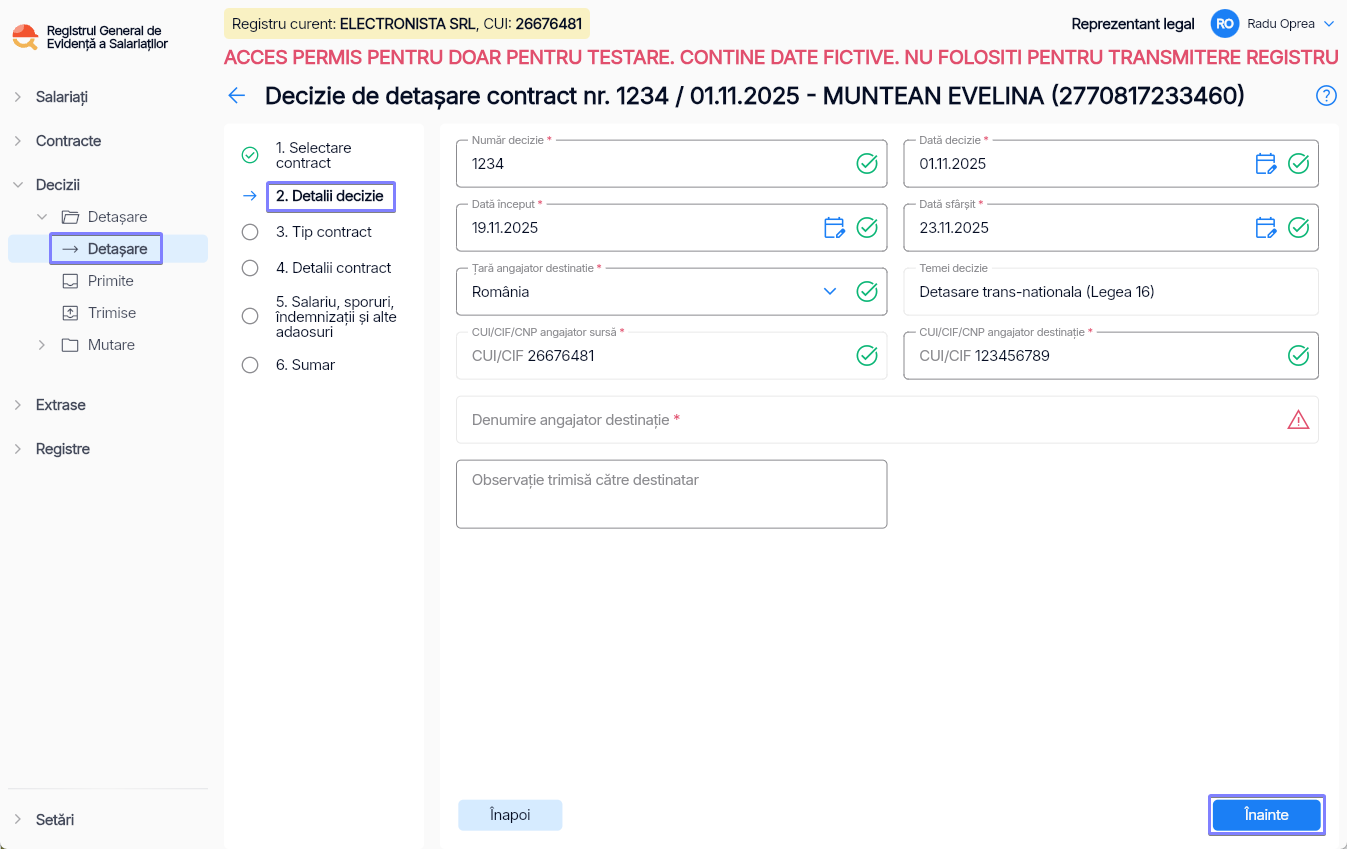Open step 5 Salariu, sporuri, îndemnizații

[339, 316]
